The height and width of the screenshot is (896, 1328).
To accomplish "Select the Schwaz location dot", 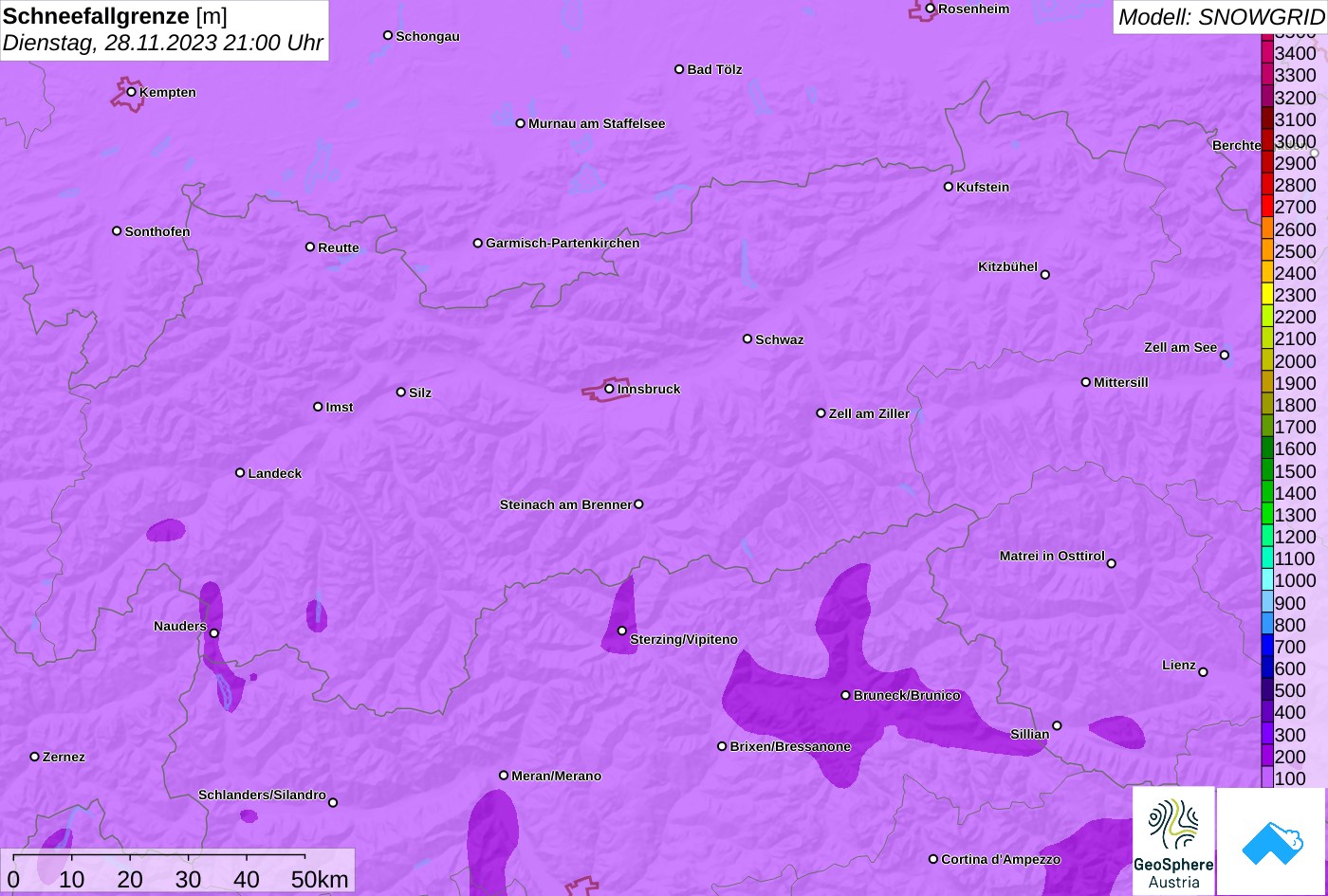I will [747, 338].
